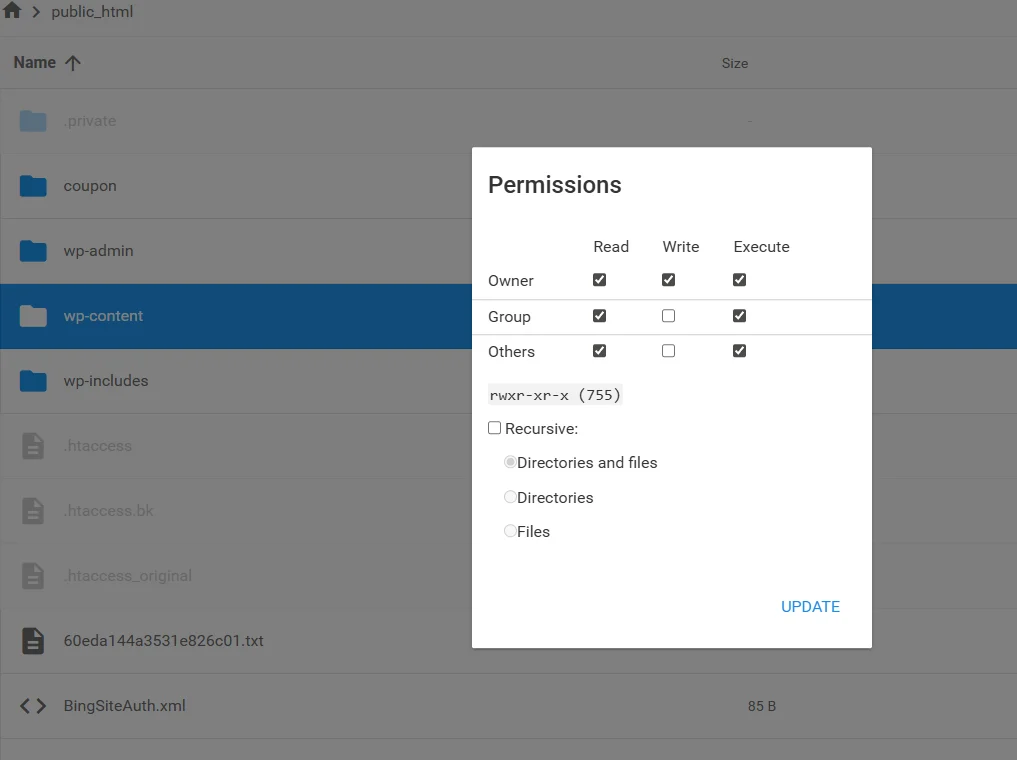The width and height of the screenshot is (1017, 760).
Task: Click the UPDATE button
Action: pos(810,606)
